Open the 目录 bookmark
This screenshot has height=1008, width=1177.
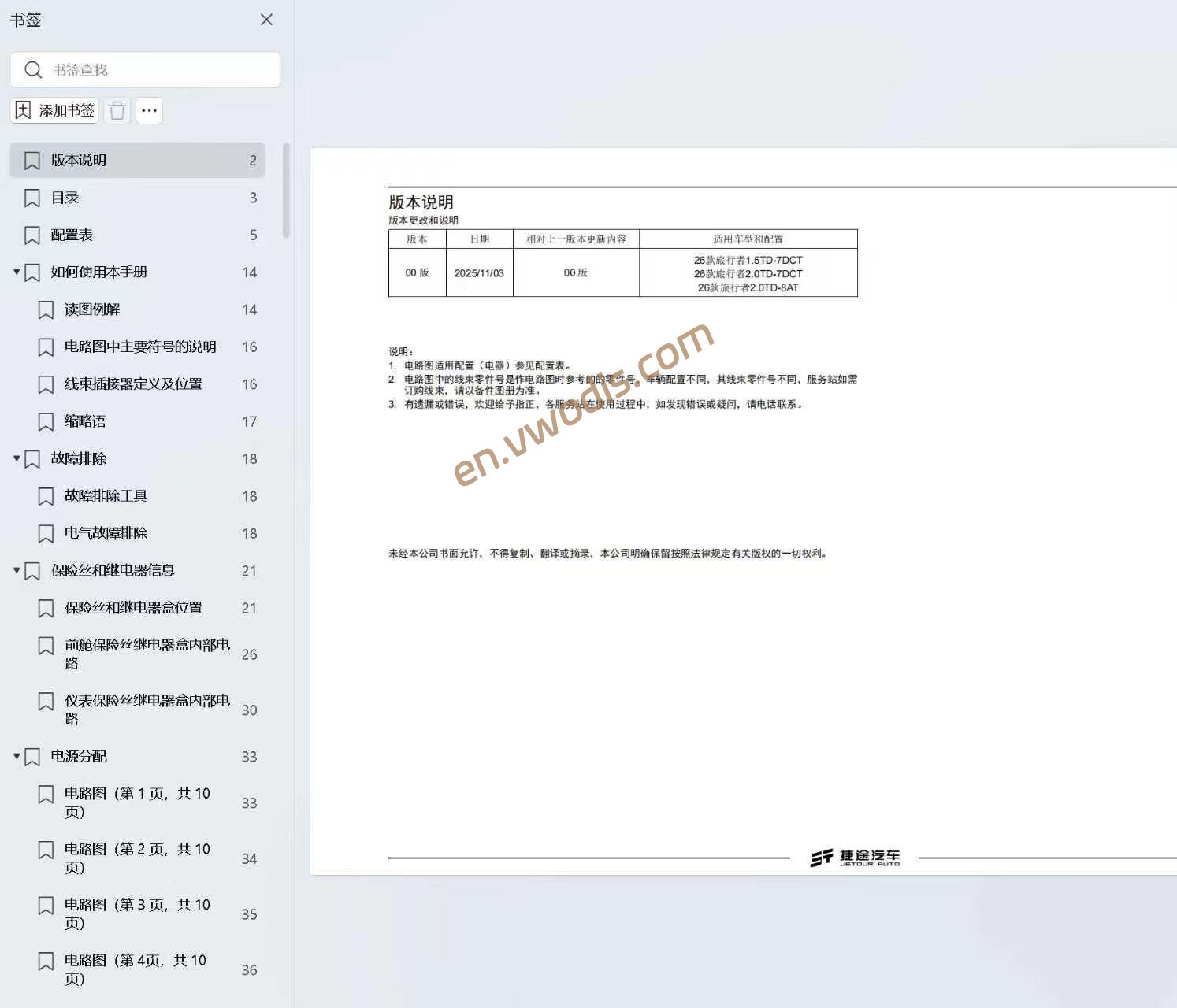[x=137, y=198]
